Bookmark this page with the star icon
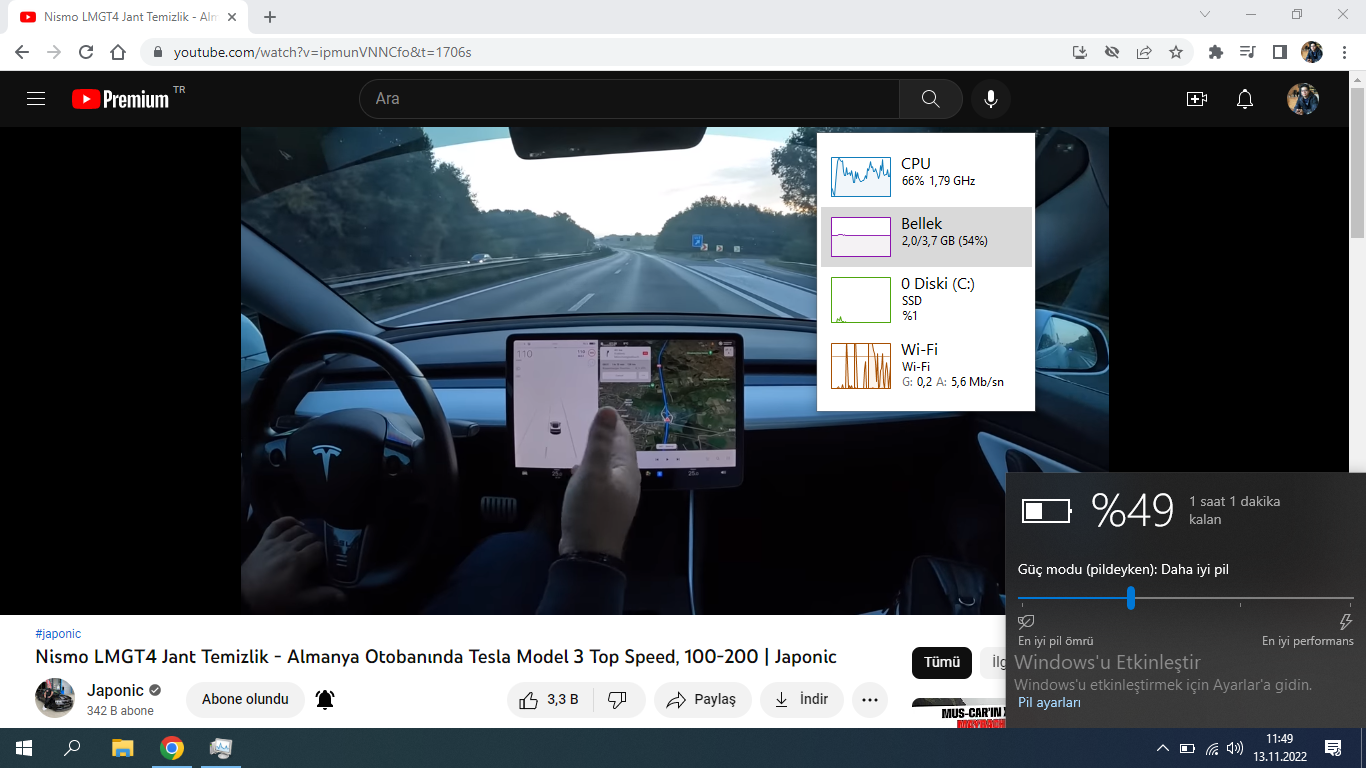Image resolution: width=1366 pixels, height=768 pixels. point(1176,52)
